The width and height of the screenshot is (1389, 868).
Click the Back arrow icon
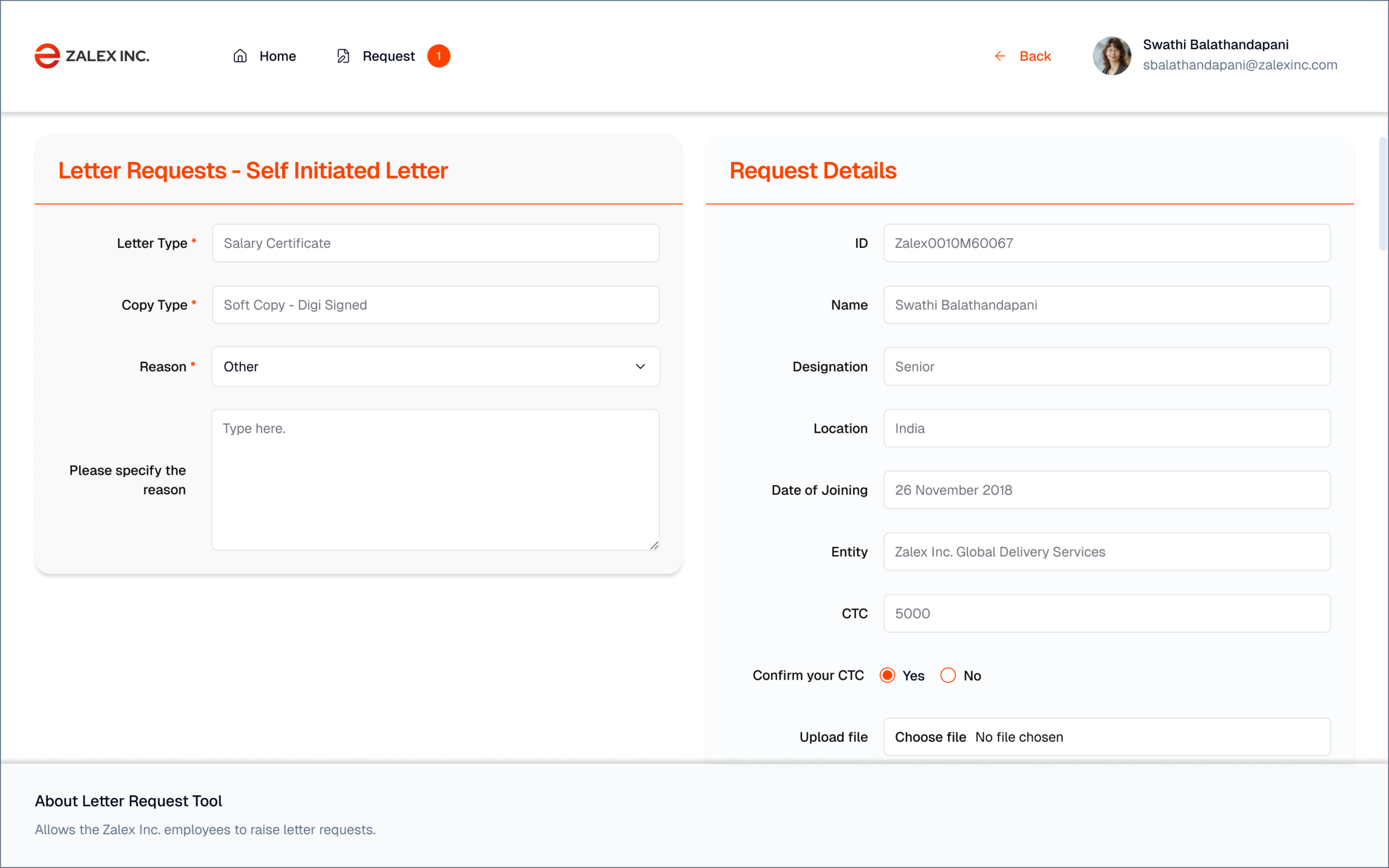click(1000, 56)
